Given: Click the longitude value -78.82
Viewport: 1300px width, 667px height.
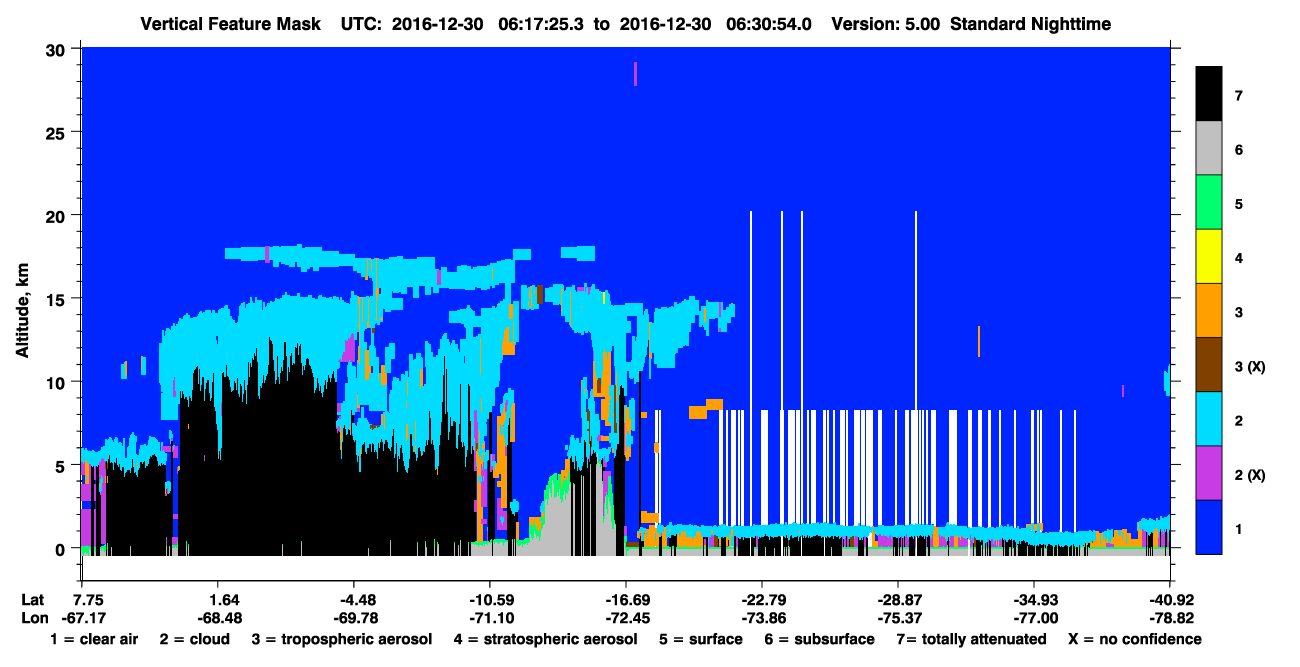Looking at the screenshot, I should pos(1170,618).
